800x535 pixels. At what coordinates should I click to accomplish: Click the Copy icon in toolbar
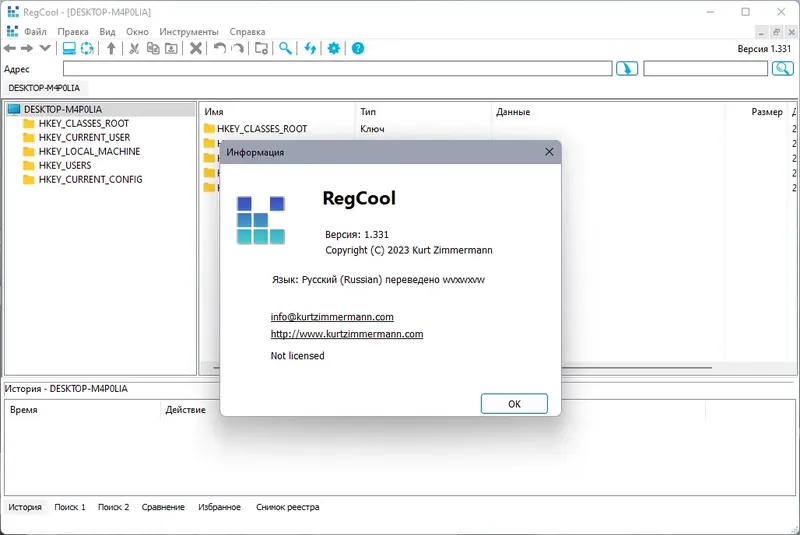[153, 48]
